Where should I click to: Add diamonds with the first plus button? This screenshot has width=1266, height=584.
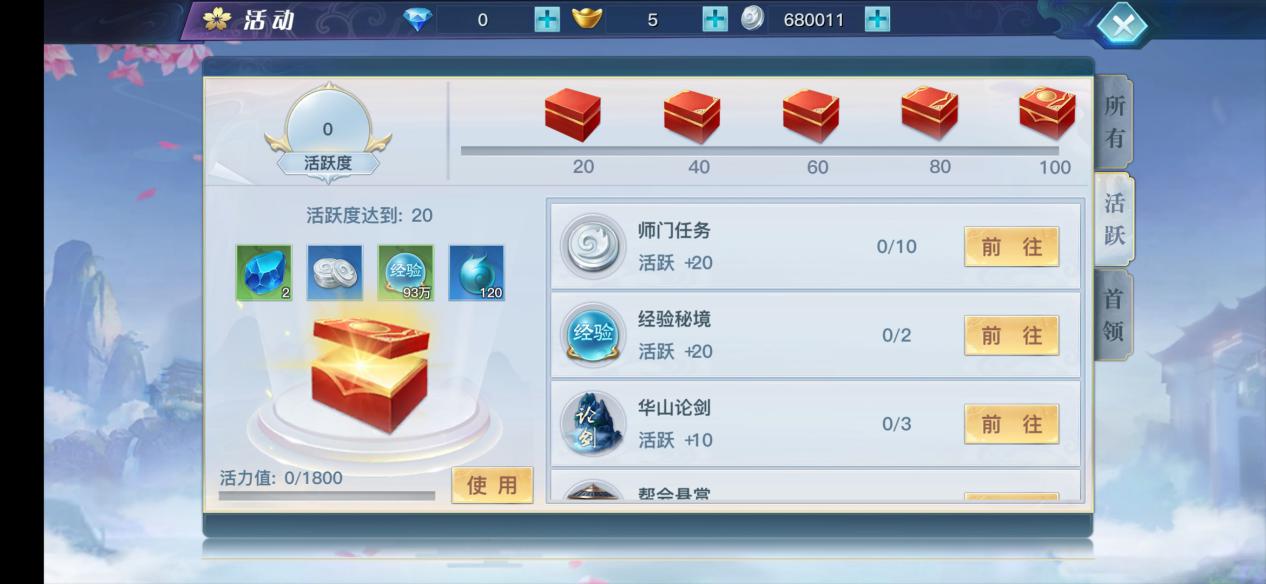click(x=547, y=19)
